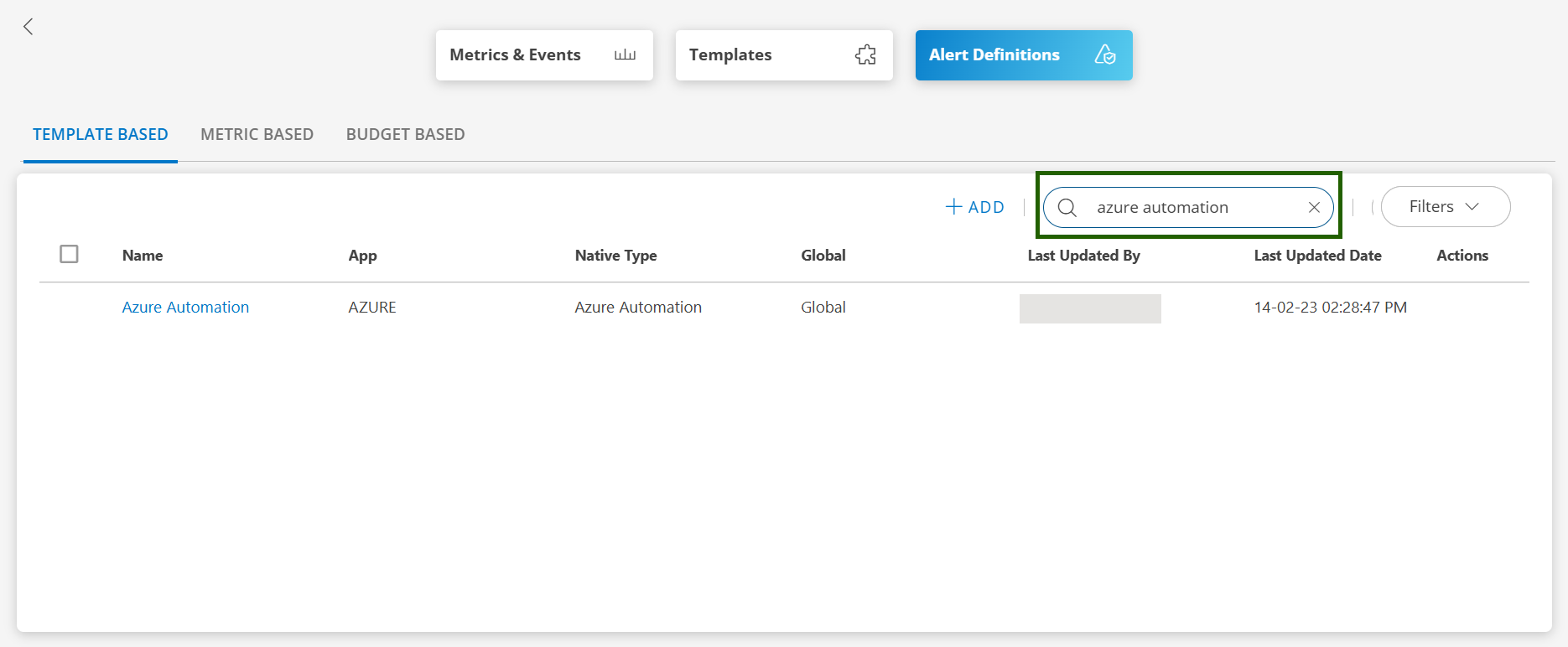Click into the 'azure automation' search field
The image size is (1568, 647).
1191,208
